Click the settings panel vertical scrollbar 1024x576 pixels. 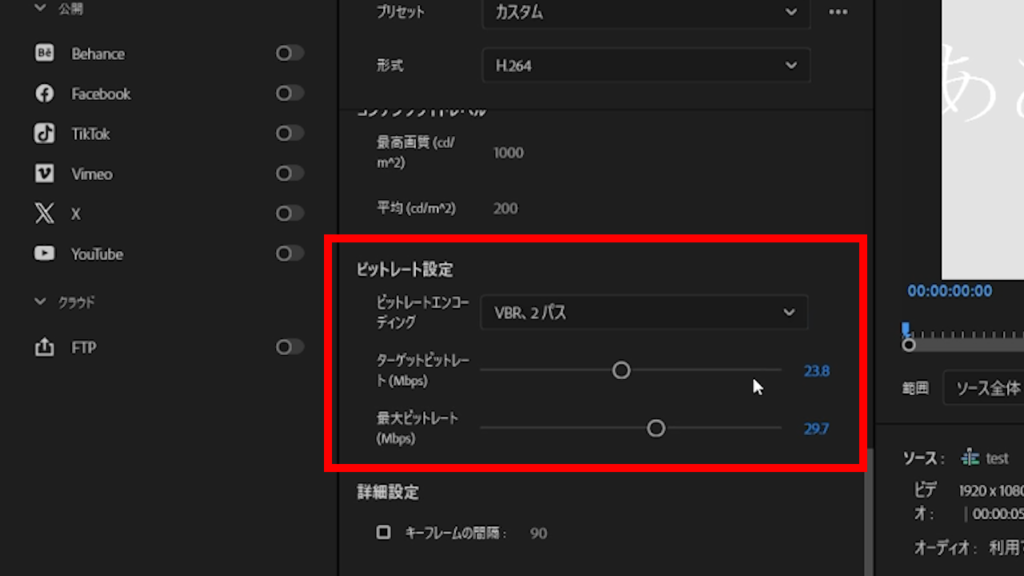click(869, 511)
